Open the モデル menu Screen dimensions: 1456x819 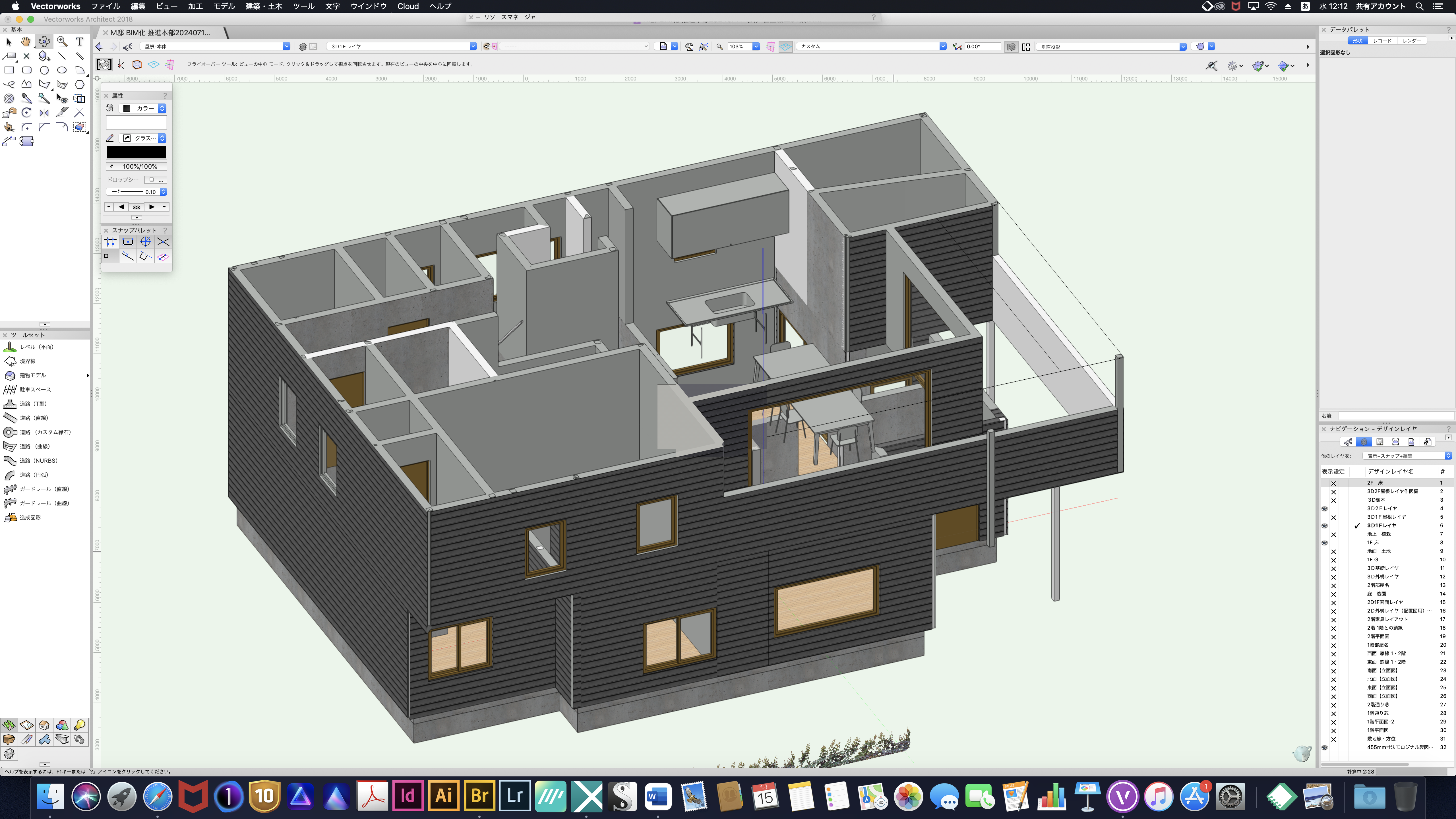223,6
